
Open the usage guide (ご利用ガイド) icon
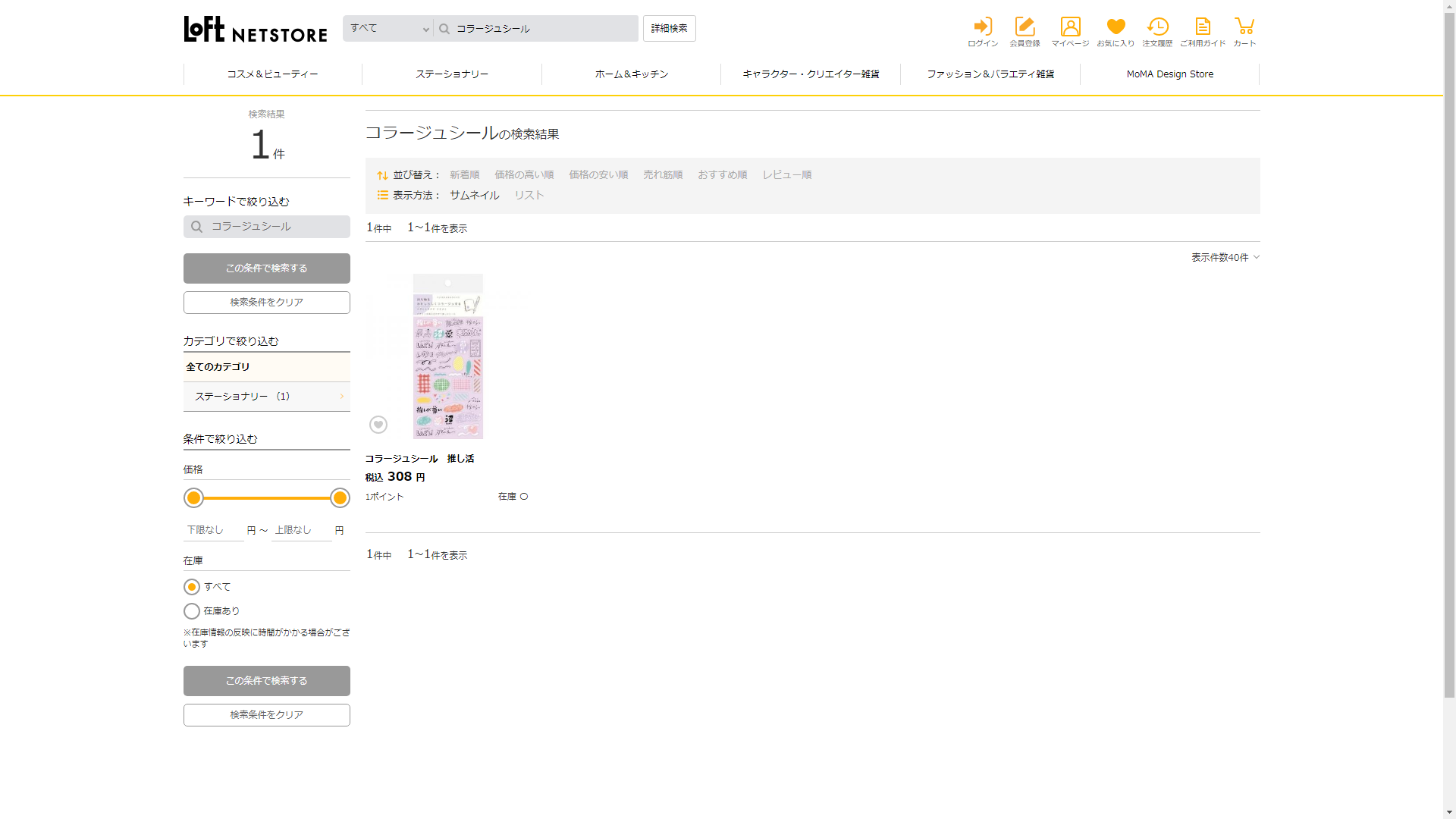click(x=1203, y=31)
